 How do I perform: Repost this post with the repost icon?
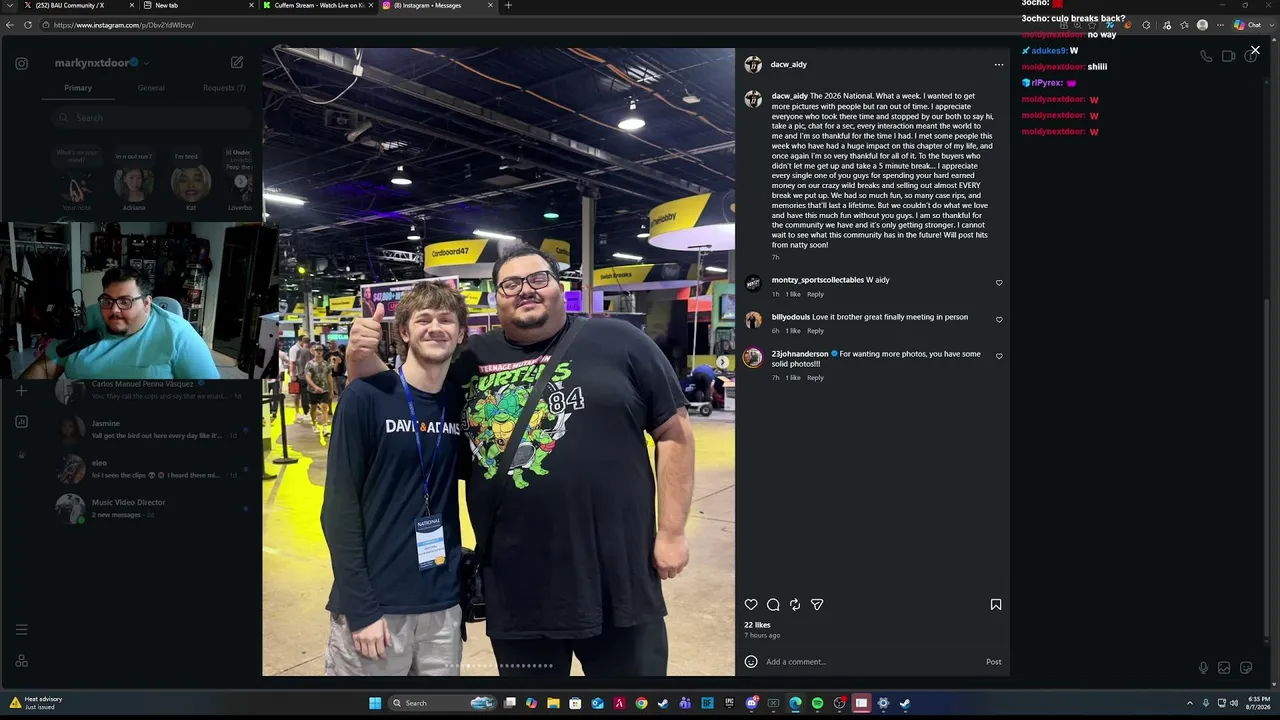(795, 605)
